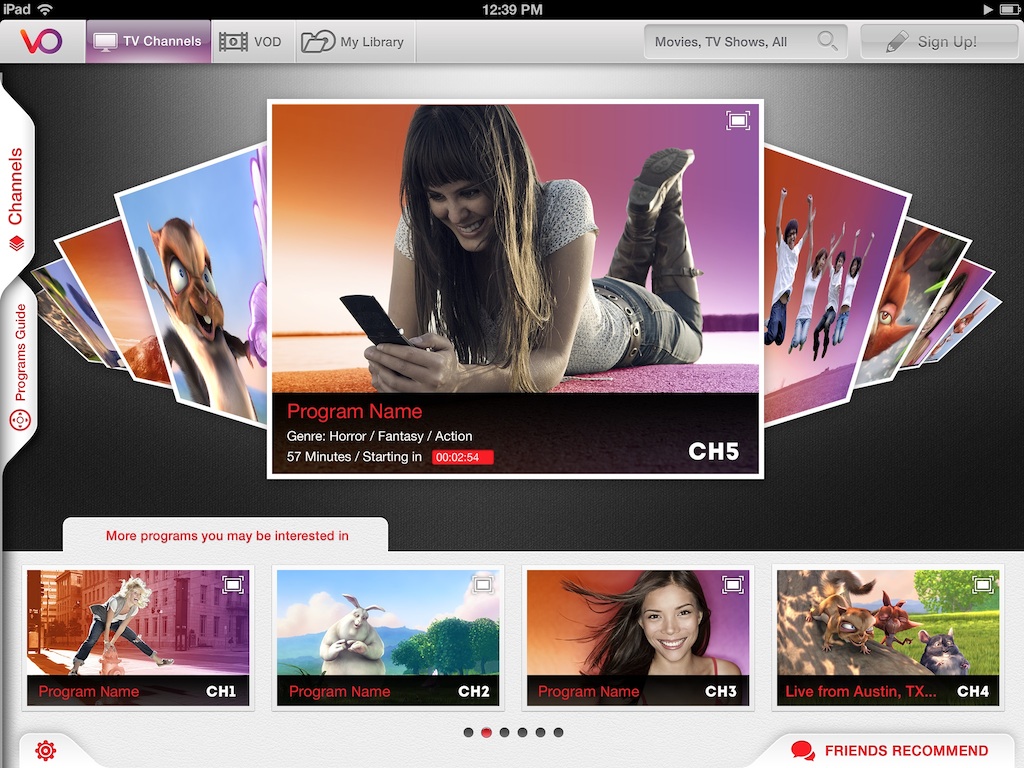The width and height of the screenshot is (1024, 768).
Task: Open the Channels side tab
Action: (16, 196)
